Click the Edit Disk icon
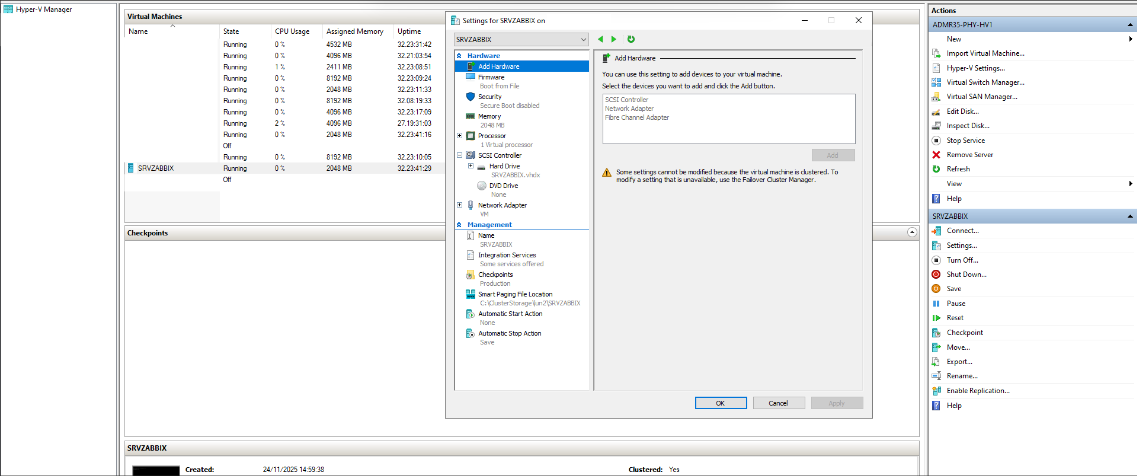This screenshot has height=476, width=1137. (935, 111)
